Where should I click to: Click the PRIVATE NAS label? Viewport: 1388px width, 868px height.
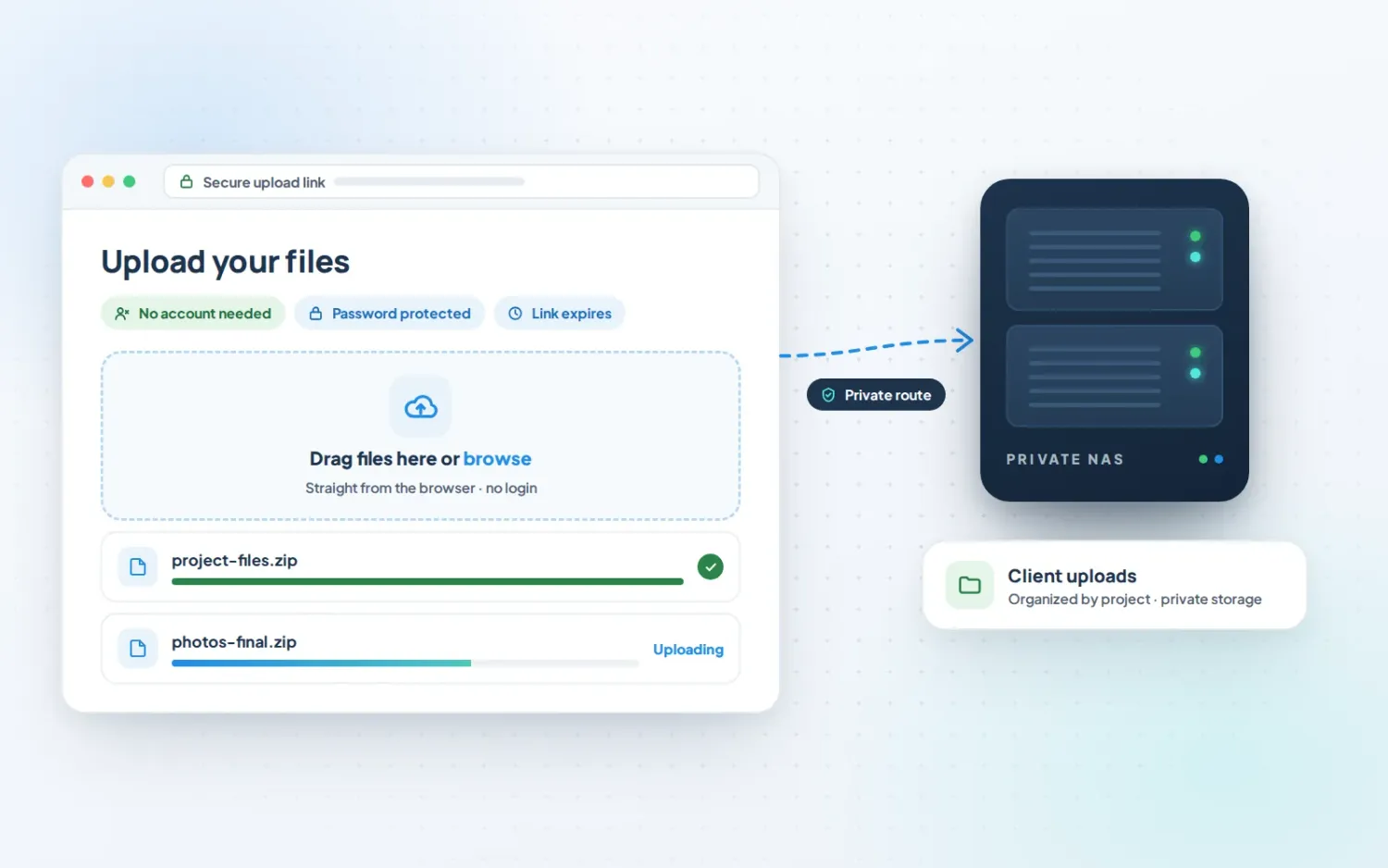pos(1065,459)
